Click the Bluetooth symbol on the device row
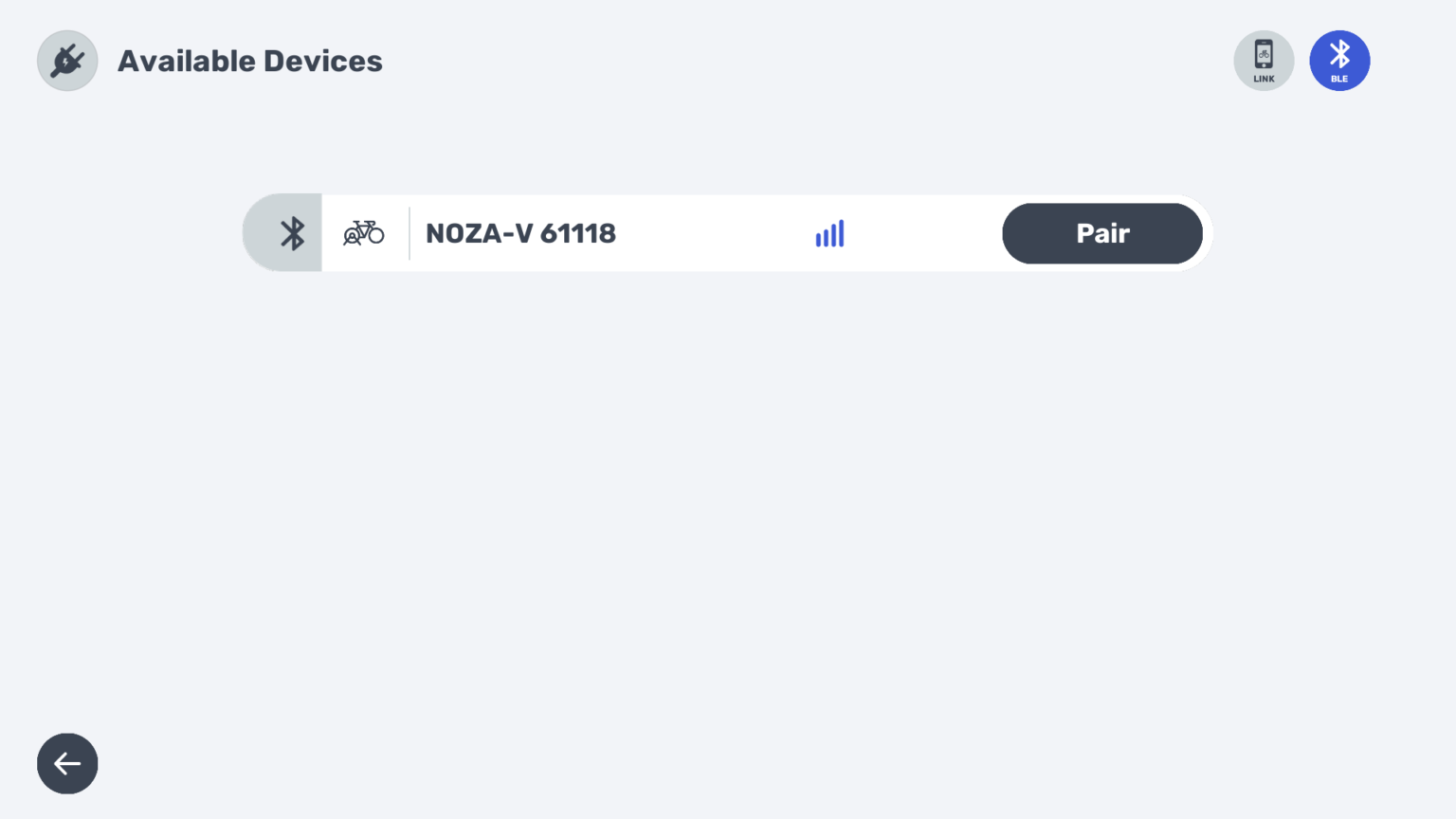Screen dimensions: 1456x819 coord(292,233)
